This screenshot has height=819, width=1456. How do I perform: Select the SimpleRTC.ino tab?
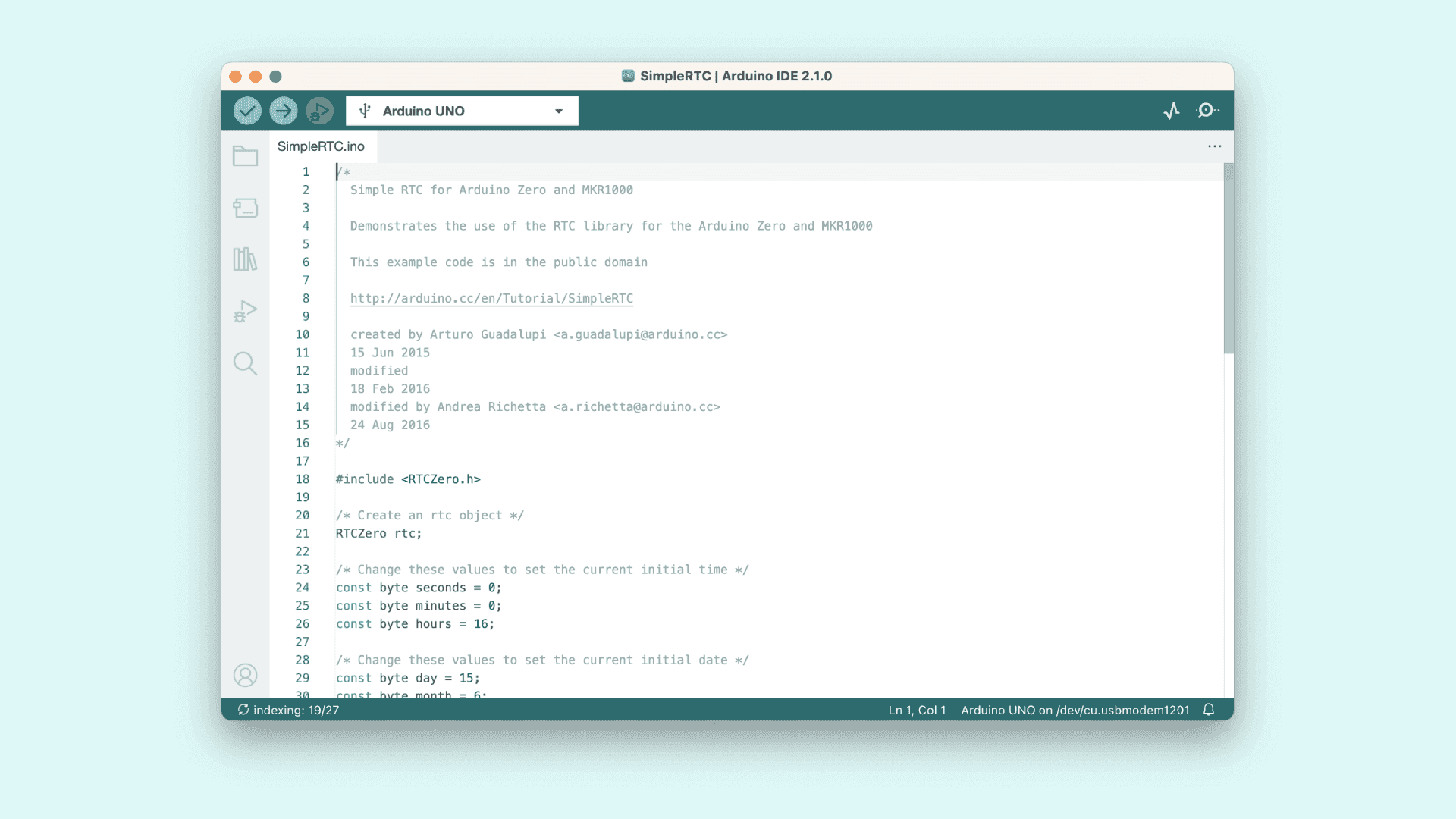pos(321,146)
